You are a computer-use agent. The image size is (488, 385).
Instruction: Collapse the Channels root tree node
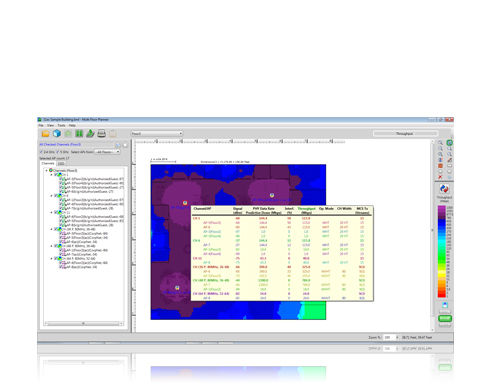47,170
